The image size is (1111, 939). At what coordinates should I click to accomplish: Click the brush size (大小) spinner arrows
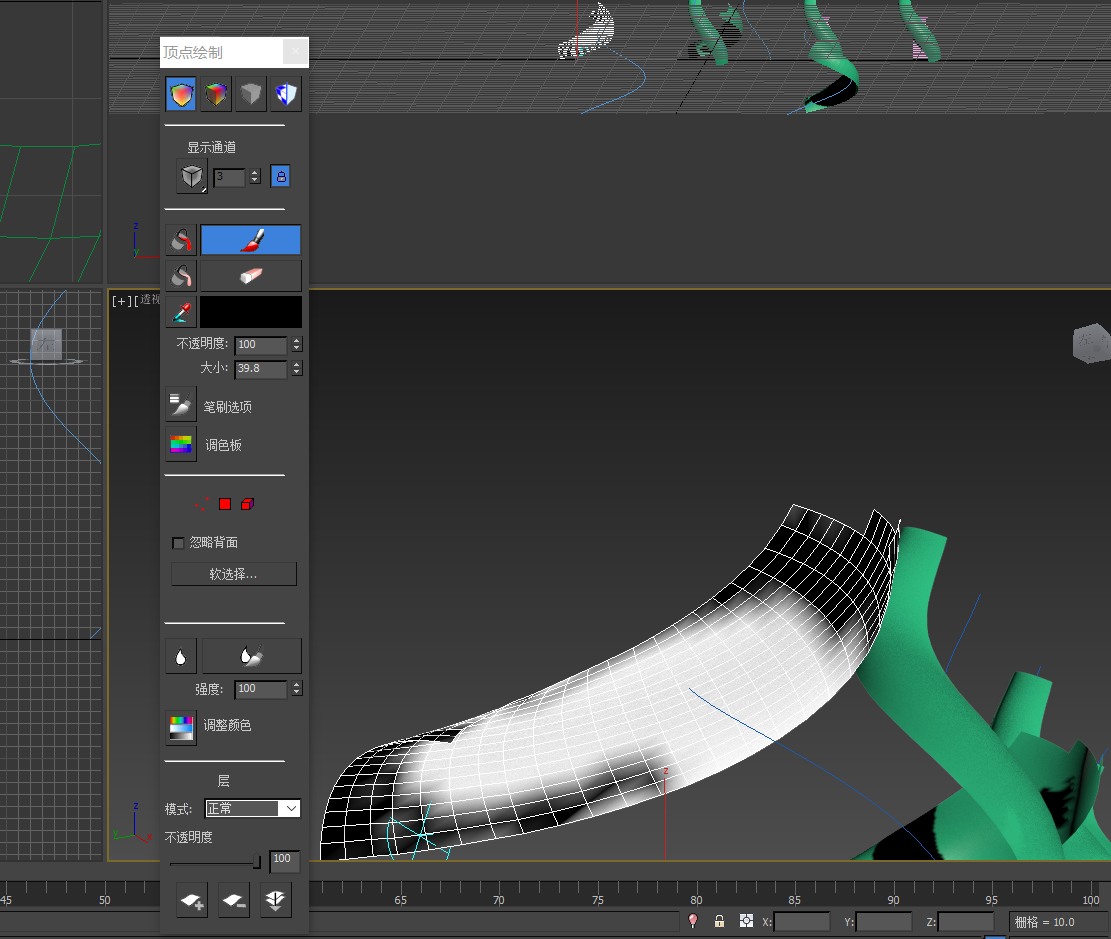click(296, 369)
